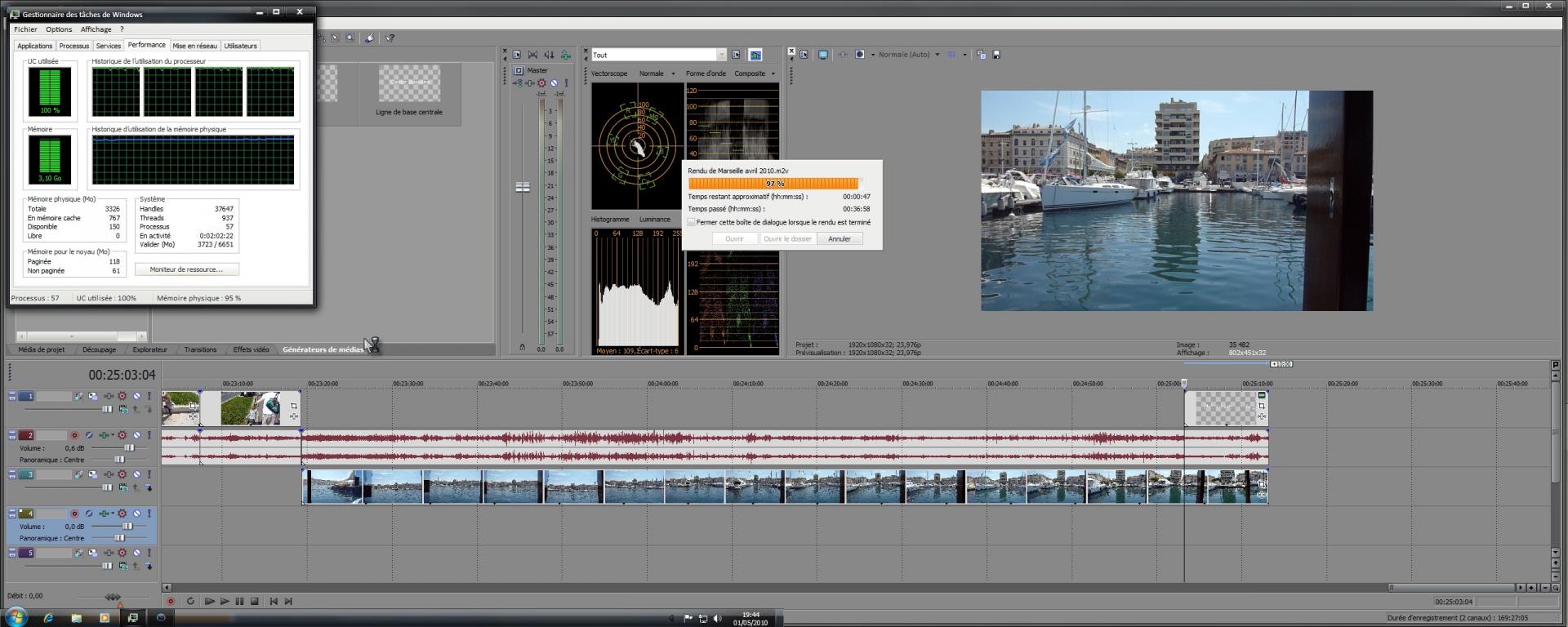Click preview on external monitor icon
The height and width of the screenshot is (627, 1568).
pos(823,55)
